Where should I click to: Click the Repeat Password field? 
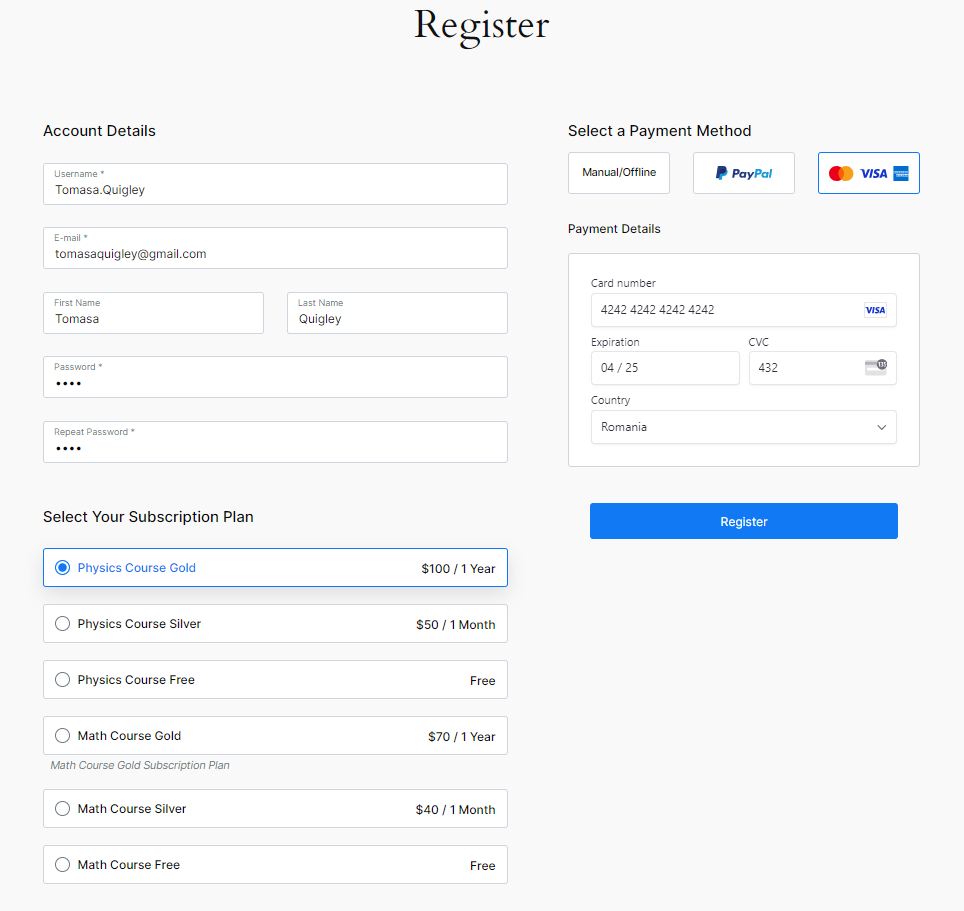275,442
